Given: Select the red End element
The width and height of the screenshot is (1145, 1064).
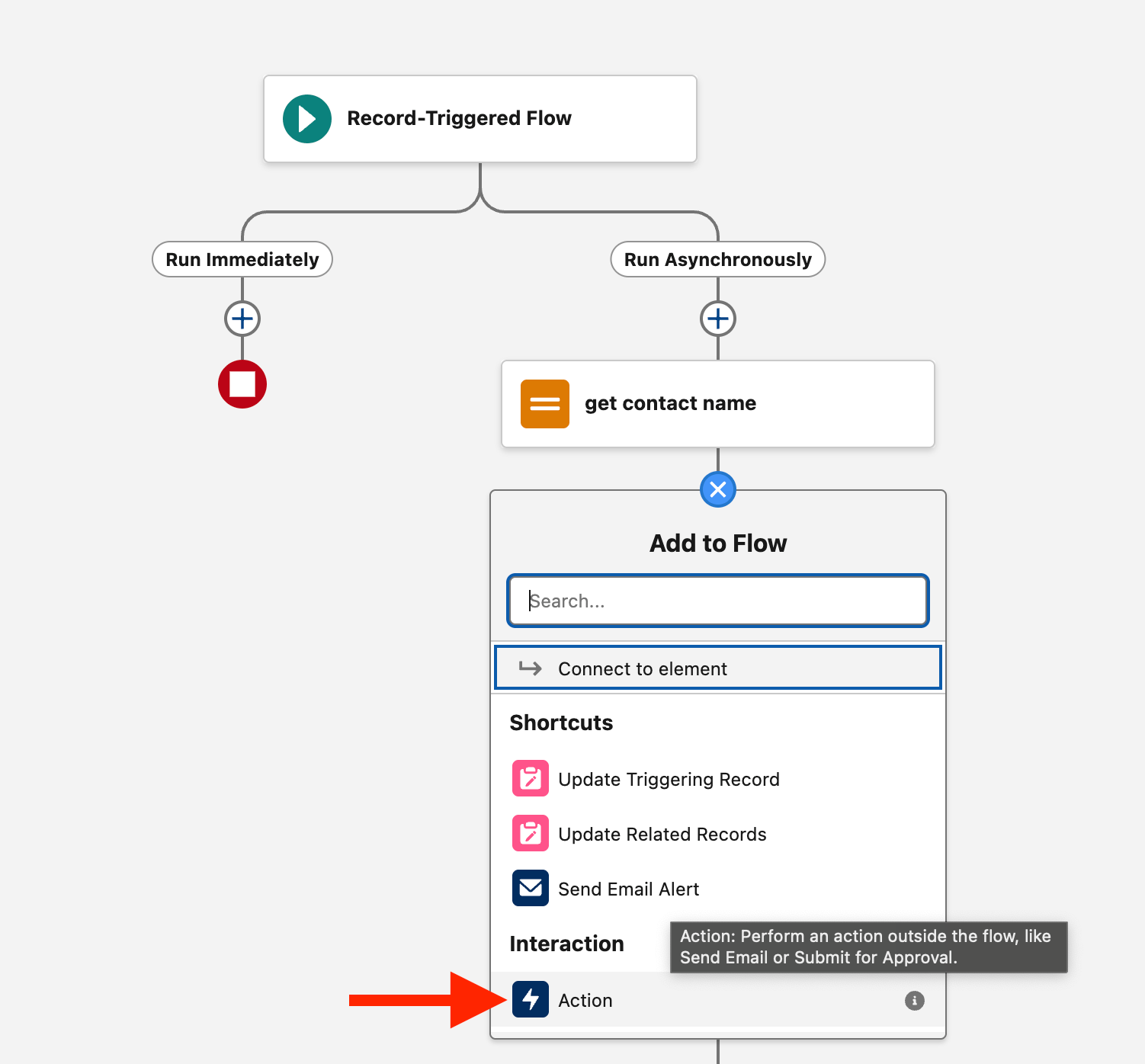Looking at the screenshot, I should (242, 384).
